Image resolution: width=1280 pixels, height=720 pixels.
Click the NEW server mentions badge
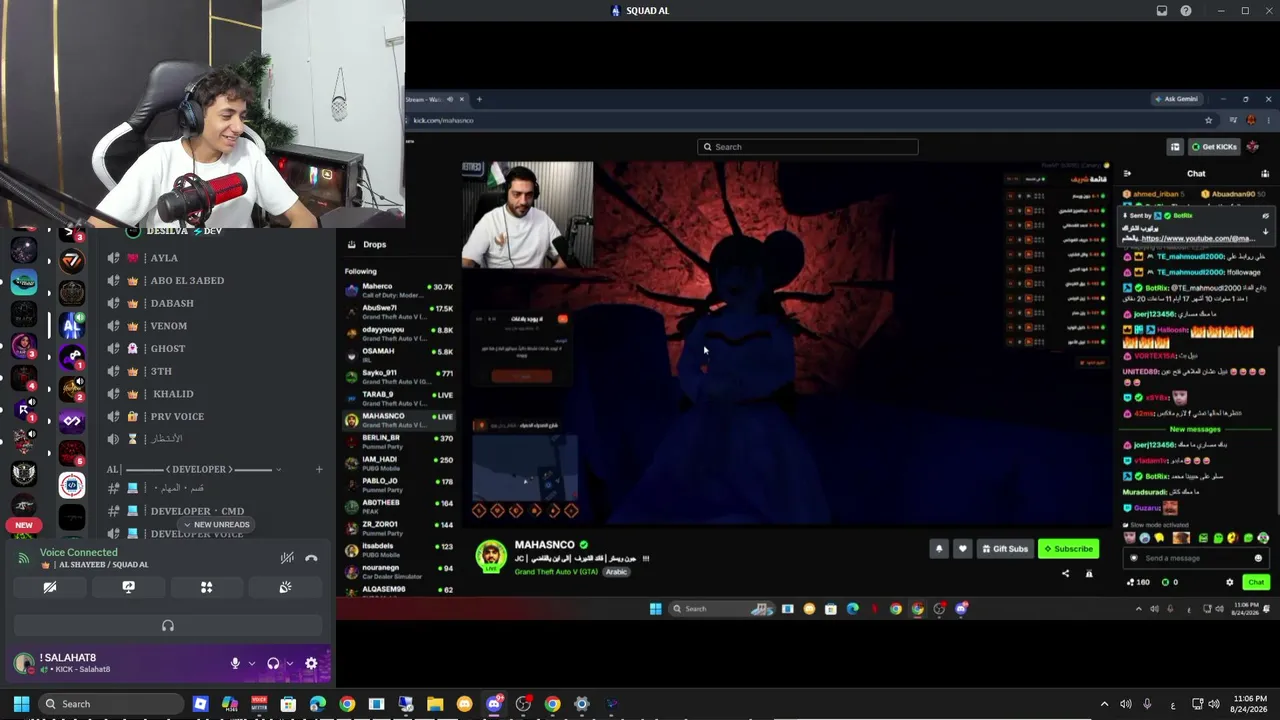click(x=24, y=525)
